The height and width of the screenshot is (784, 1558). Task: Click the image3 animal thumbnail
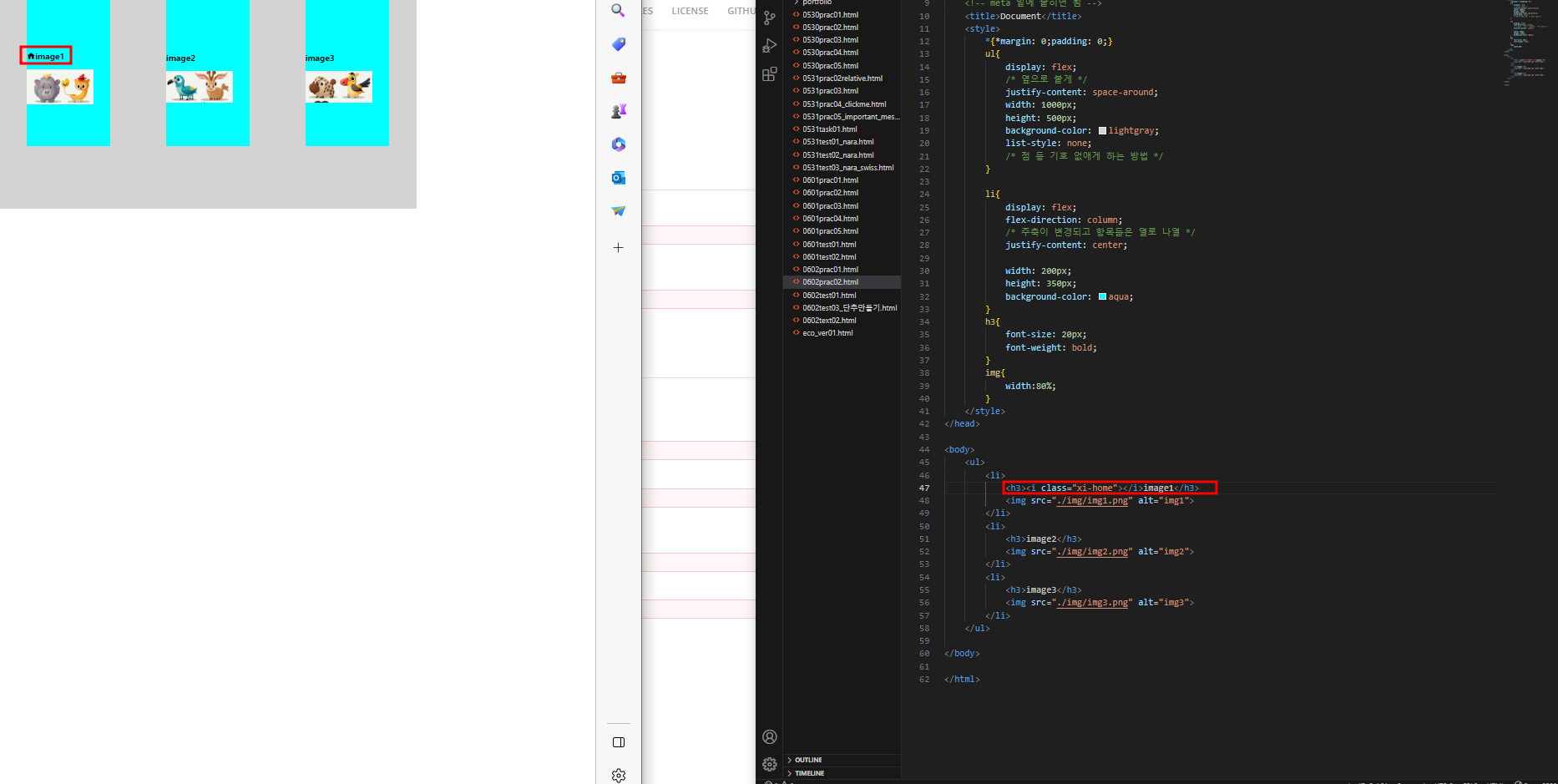[339, 87]
